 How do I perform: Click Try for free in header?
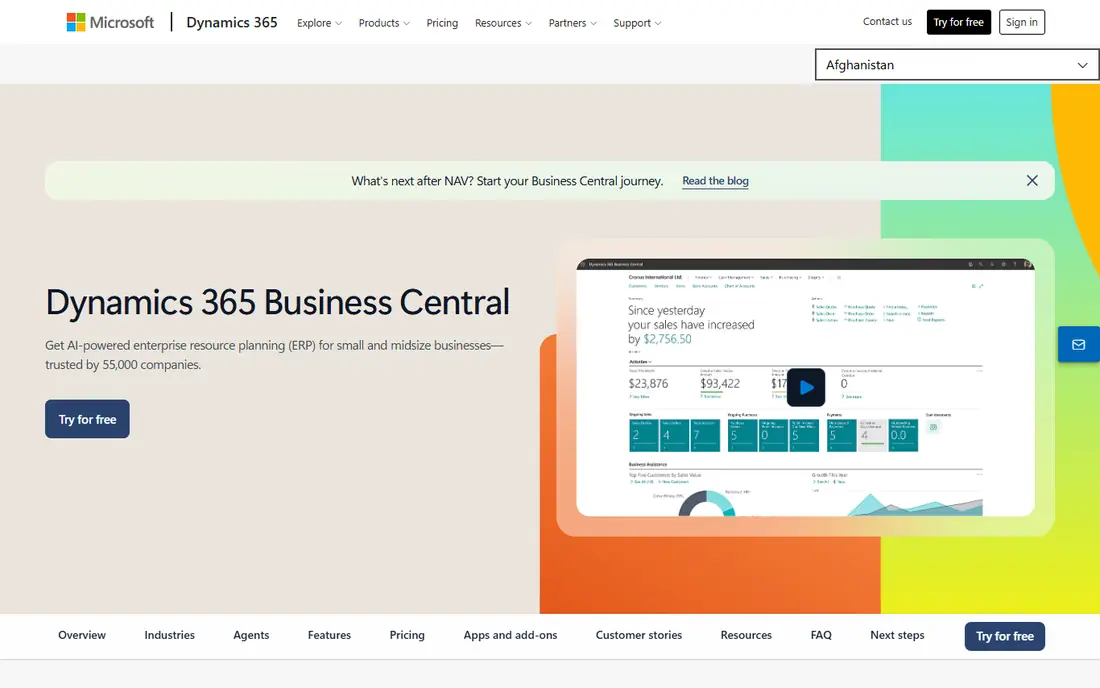pyautogui.click(x=958, y=22)
